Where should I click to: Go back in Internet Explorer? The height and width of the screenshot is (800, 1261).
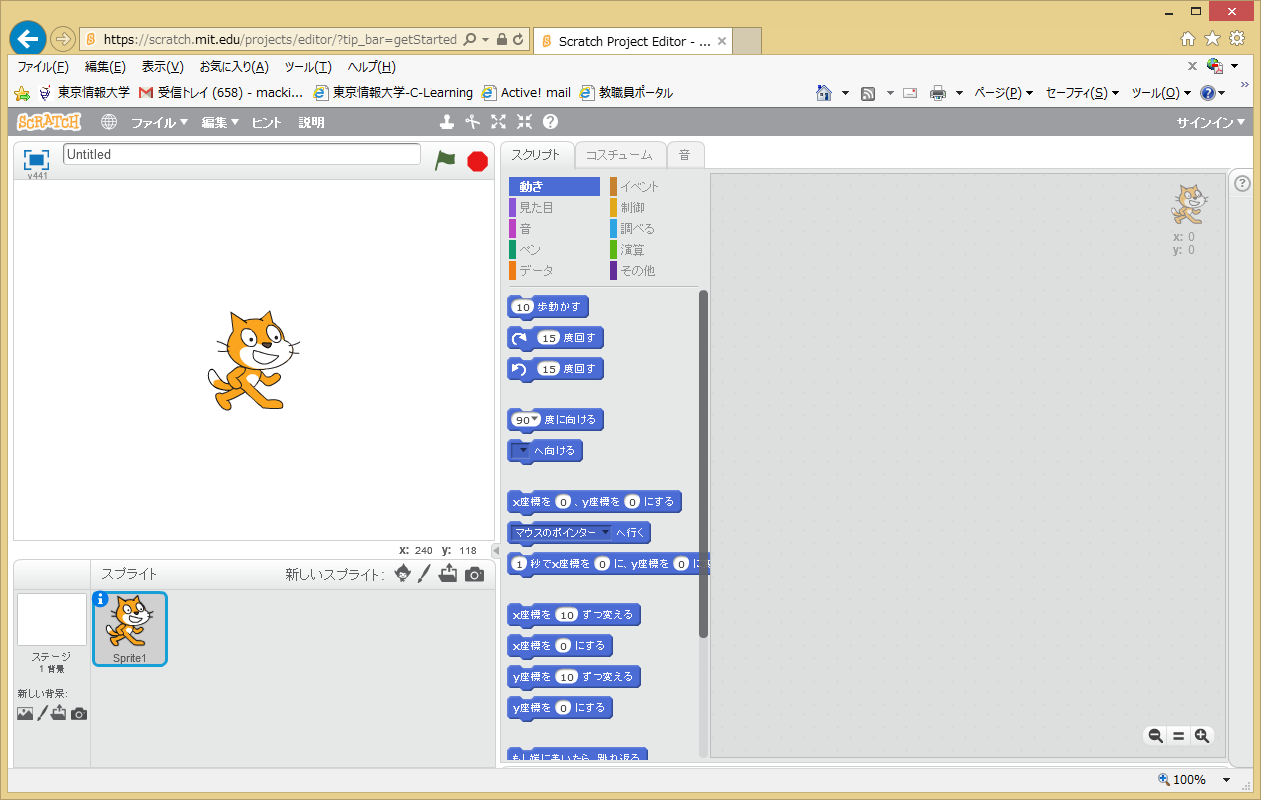click(28, 39)
